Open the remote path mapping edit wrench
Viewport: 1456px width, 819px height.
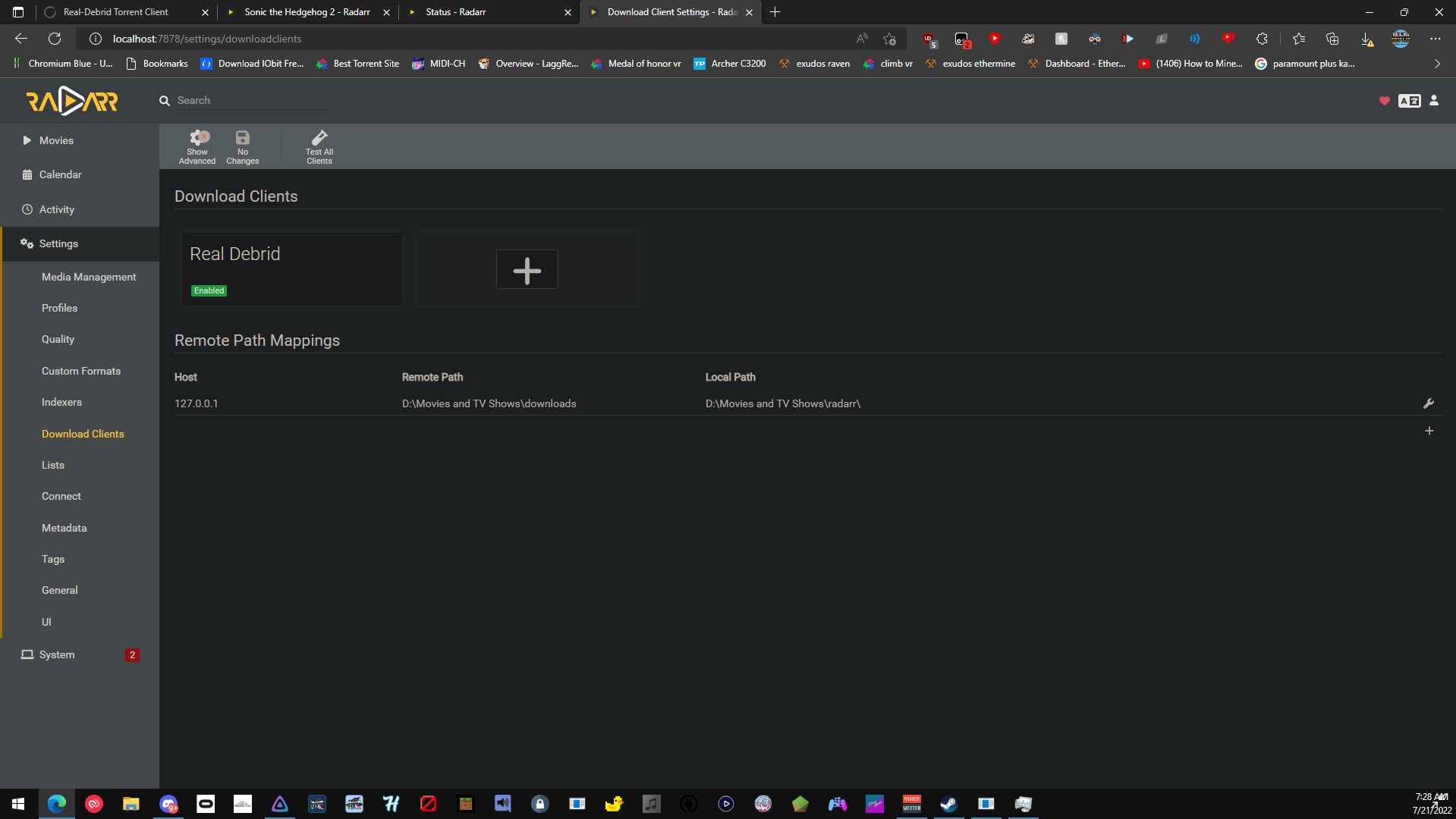1429,403
